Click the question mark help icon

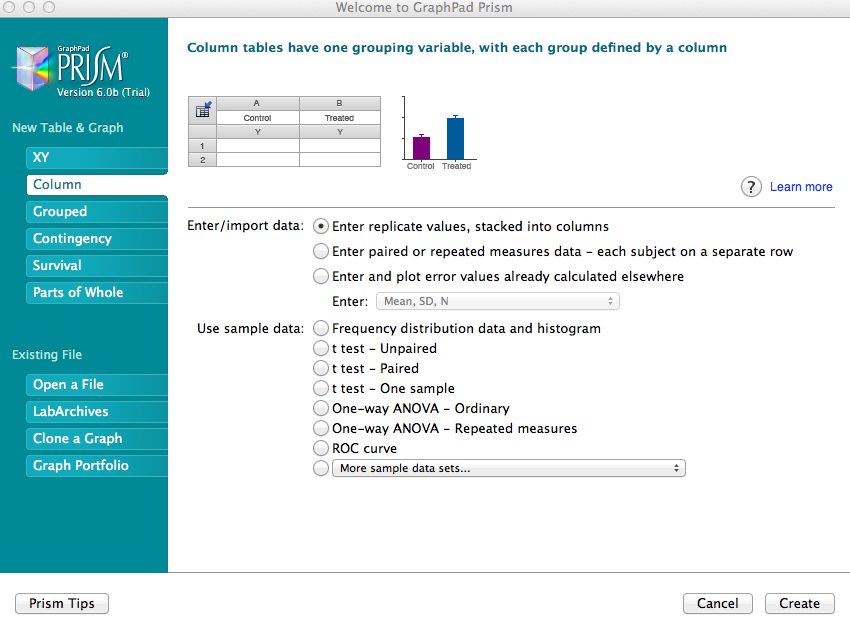click(751, 187)
